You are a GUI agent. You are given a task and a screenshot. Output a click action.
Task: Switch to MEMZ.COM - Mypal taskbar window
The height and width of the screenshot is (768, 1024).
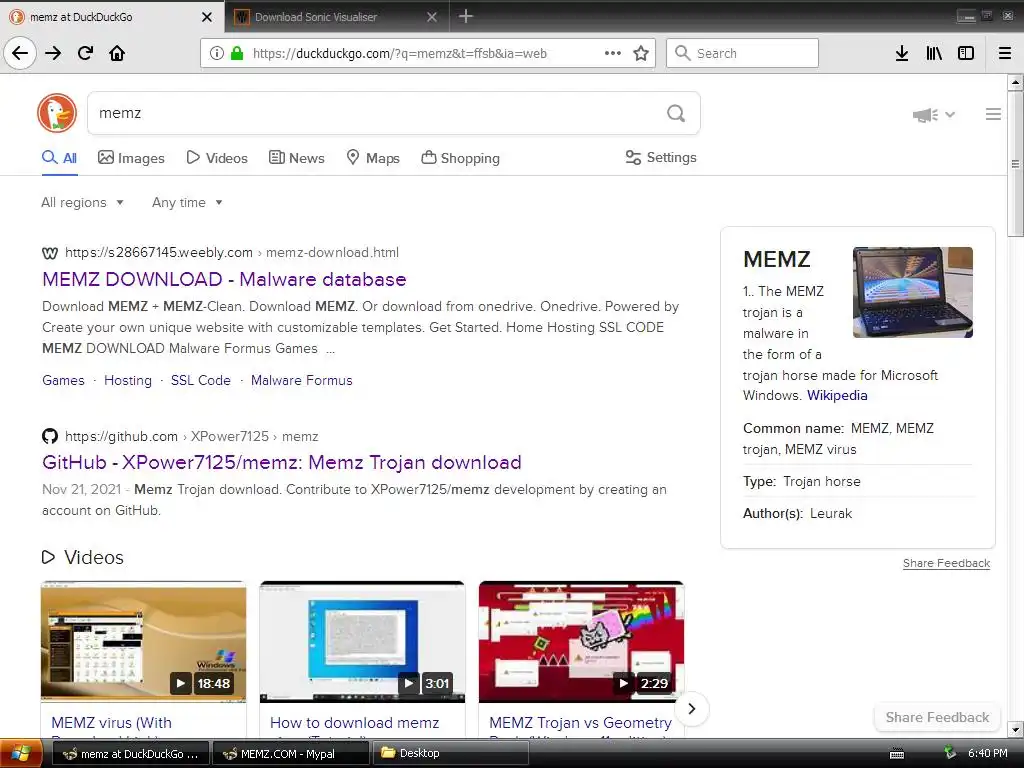(x=291, y=754)
